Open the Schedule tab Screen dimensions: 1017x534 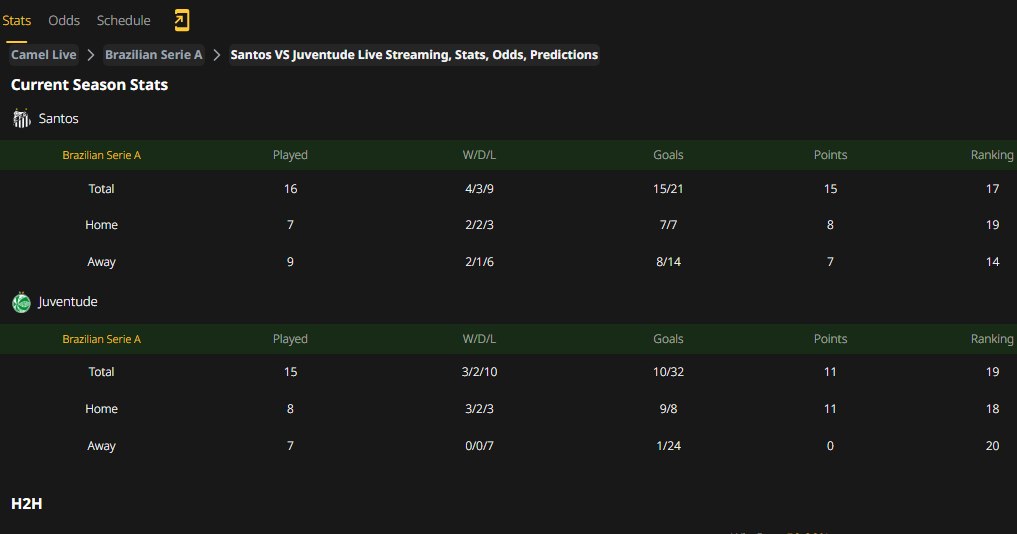coord(123,20)
